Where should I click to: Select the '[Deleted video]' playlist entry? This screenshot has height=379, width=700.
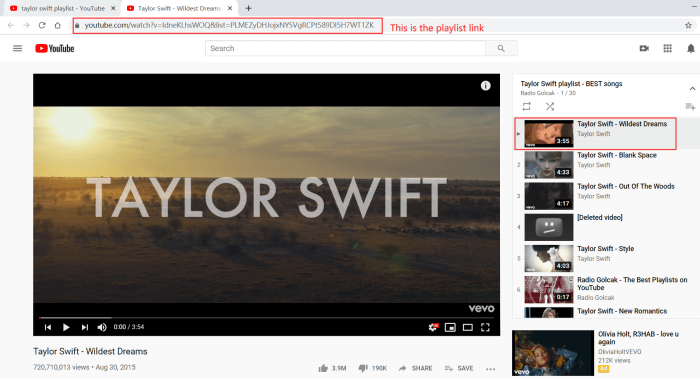(607, 227)
